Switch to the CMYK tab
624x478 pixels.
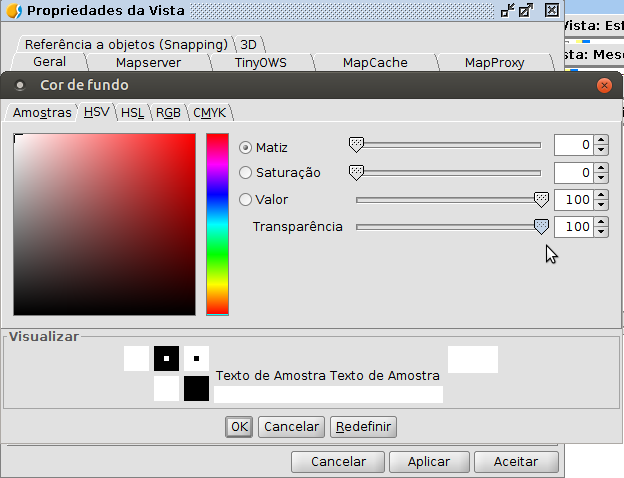pos(209,113)
